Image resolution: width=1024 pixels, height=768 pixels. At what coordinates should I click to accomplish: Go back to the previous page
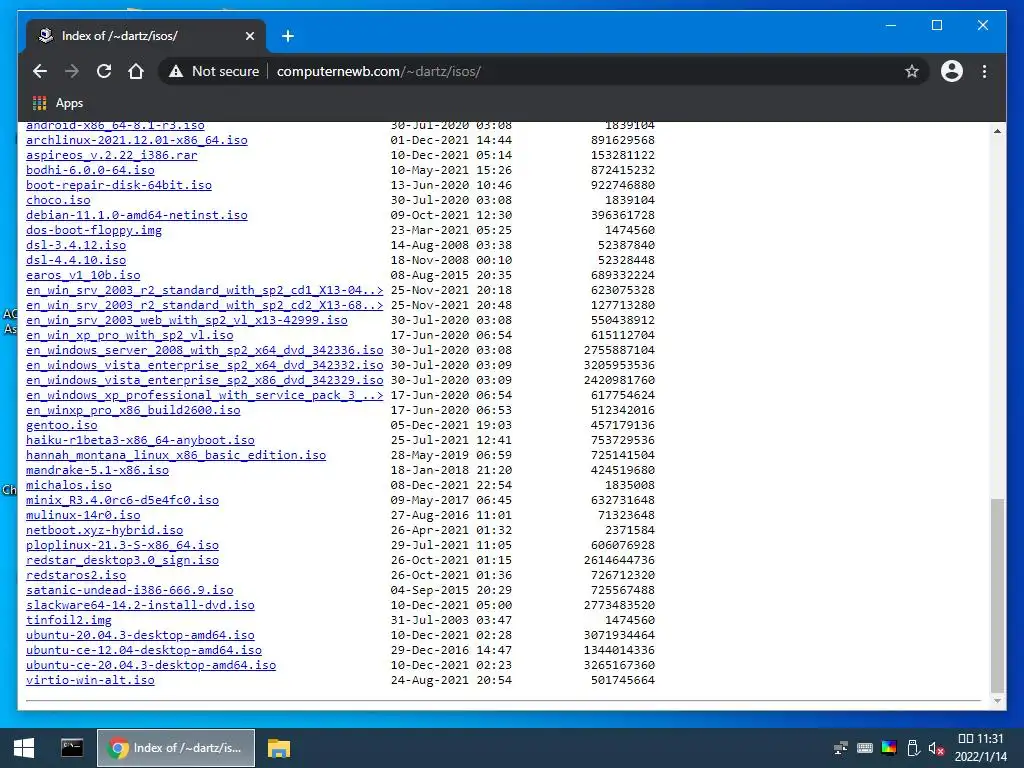point(40,71)
